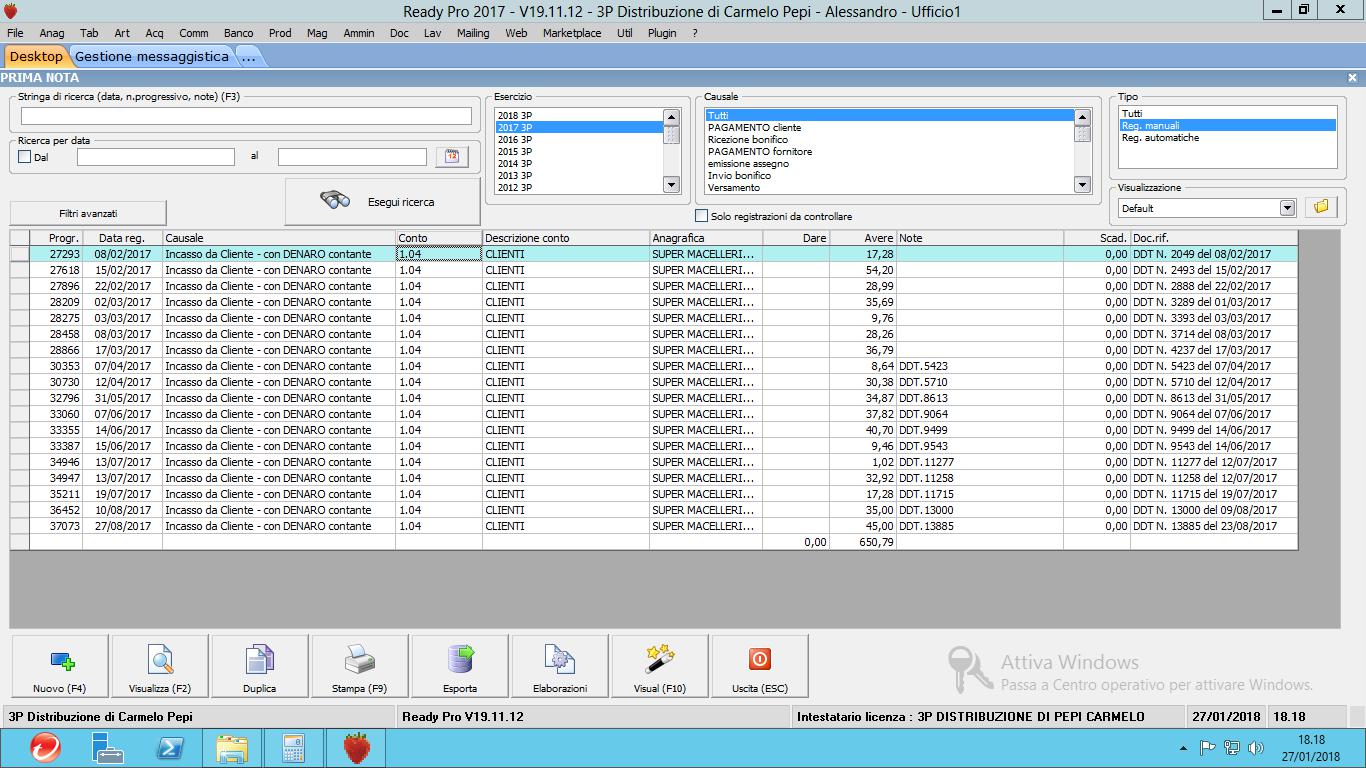The image size is (1366, 768).
Task: Click Avere value 54,20
Action: [863, 270]
